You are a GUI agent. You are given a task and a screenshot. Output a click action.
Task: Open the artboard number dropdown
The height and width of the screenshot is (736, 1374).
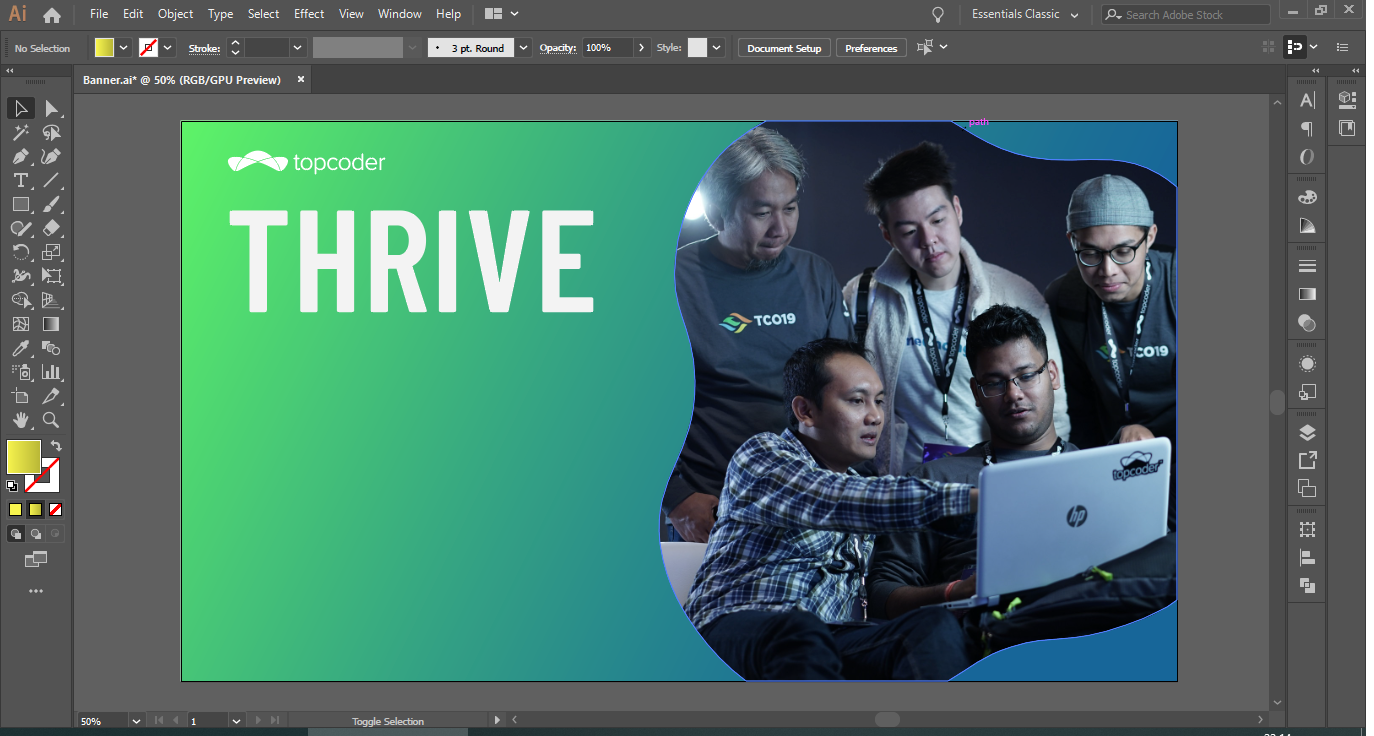tap(237, 720)
